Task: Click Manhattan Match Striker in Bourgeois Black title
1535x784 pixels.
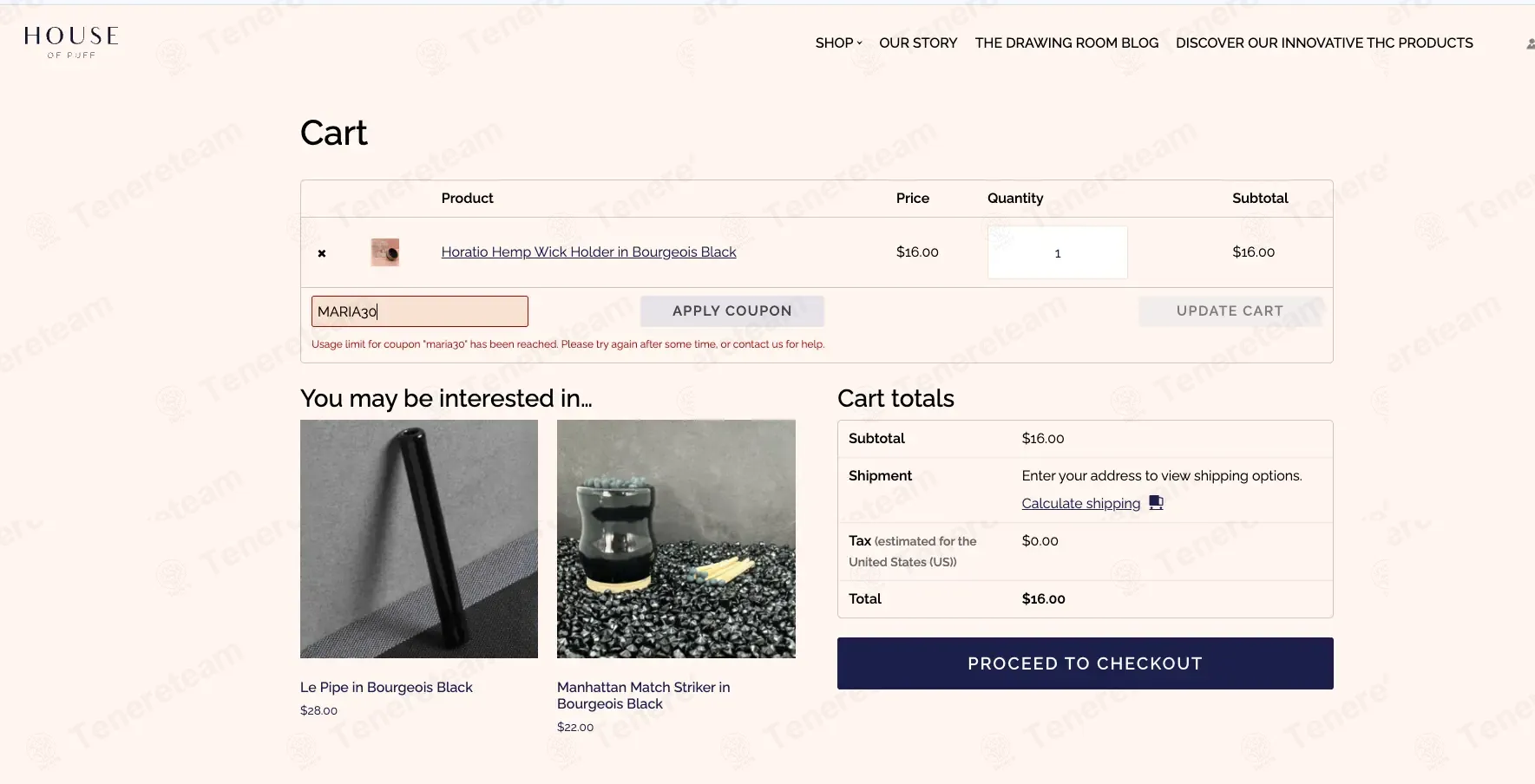Action: [x=643, y=696]
